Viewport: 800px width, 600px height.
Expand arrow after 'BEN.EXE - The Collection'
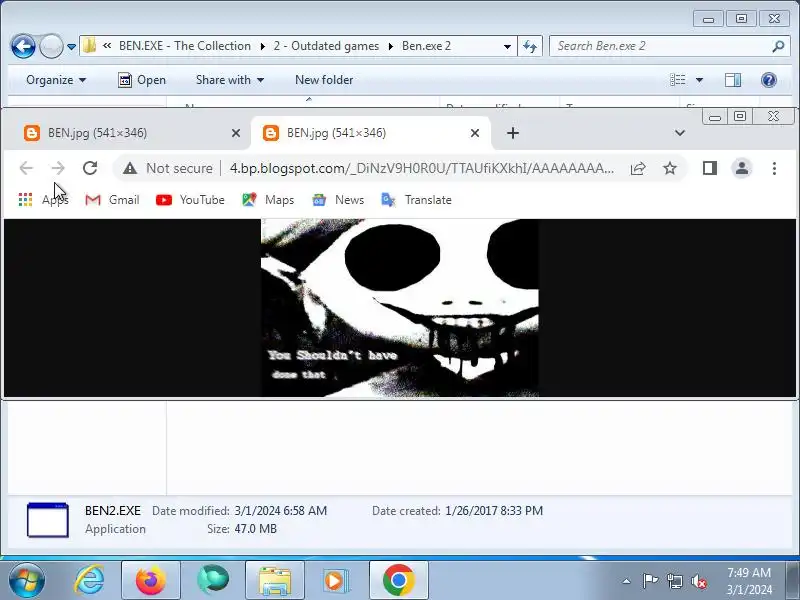262,46
